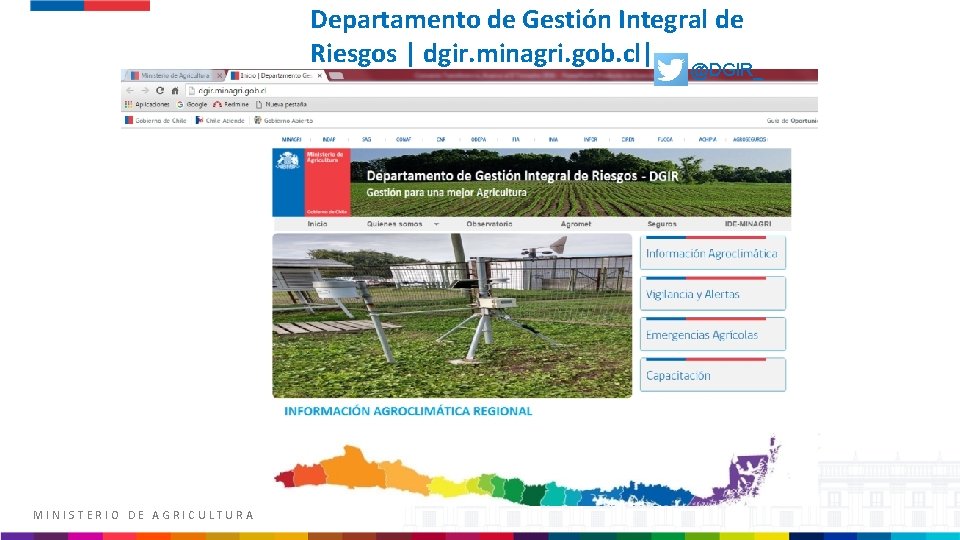The image size is (960, 540).
Task: Click the Ministerio de Agricultura logo
Action: point(311,182)
